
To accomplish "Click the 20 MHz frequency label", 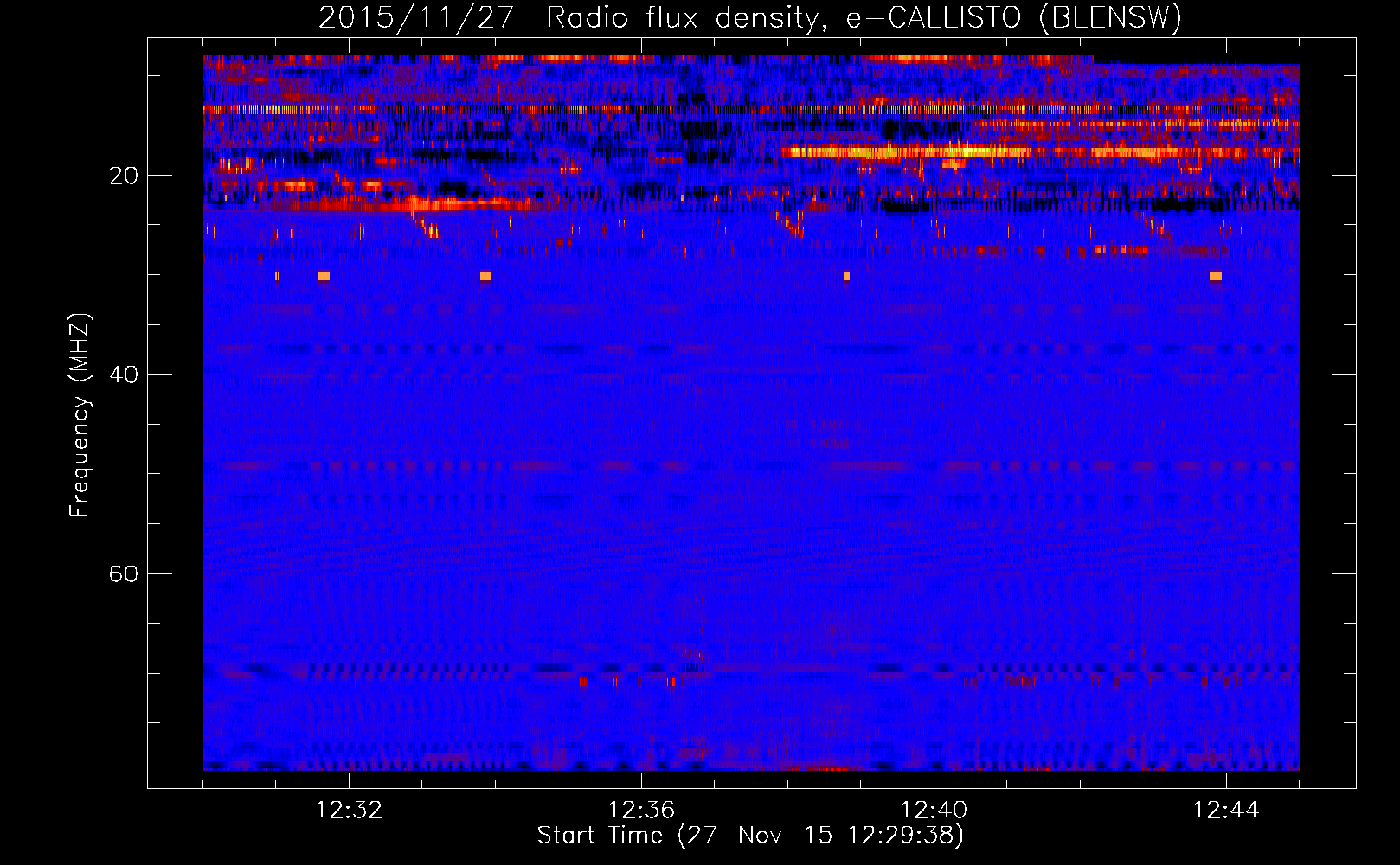I will click(x=123, y=176).
